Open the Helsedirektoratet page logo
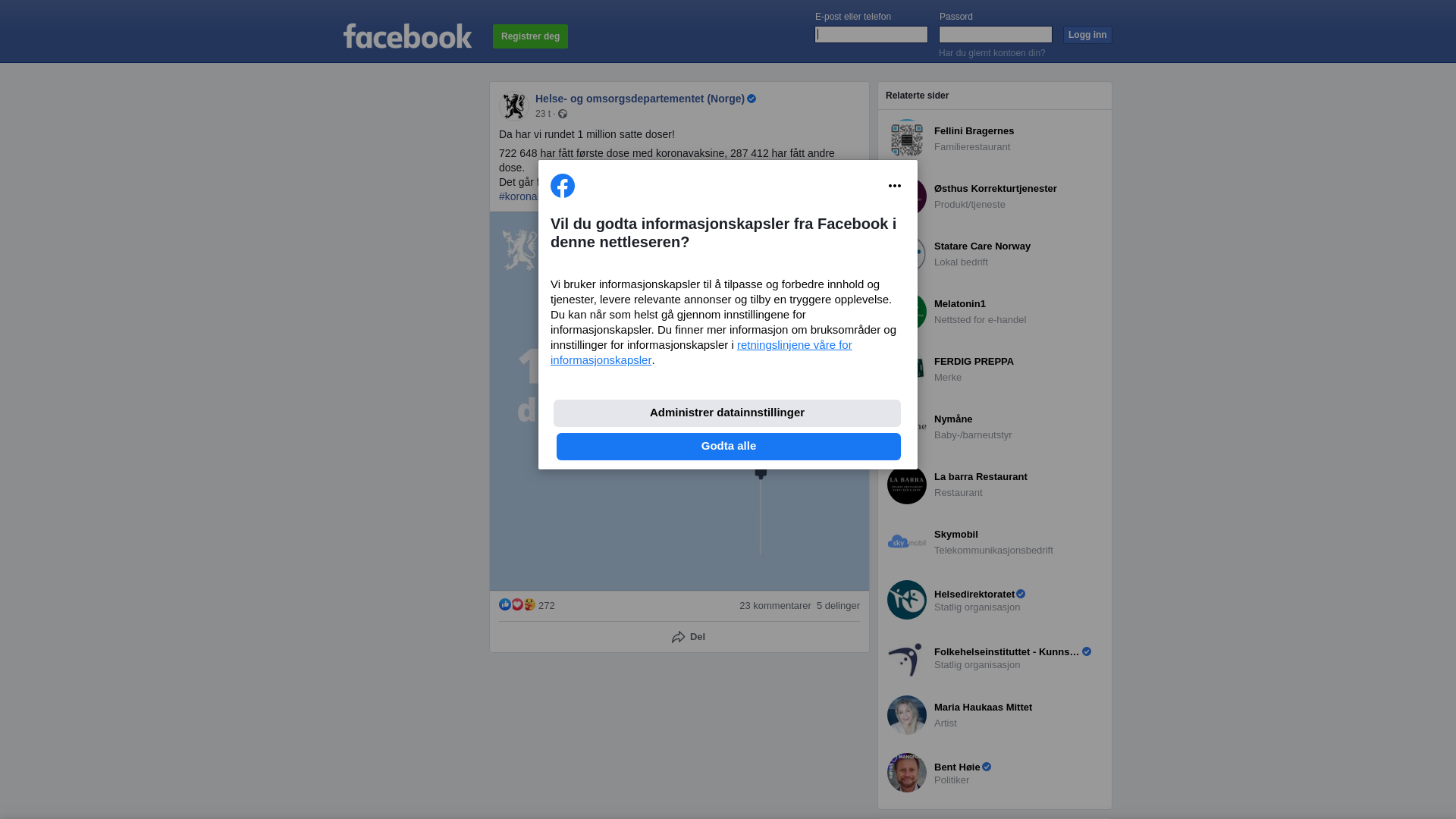The height and width of the screenshot is (819, 1456). [x=907, y=600]
